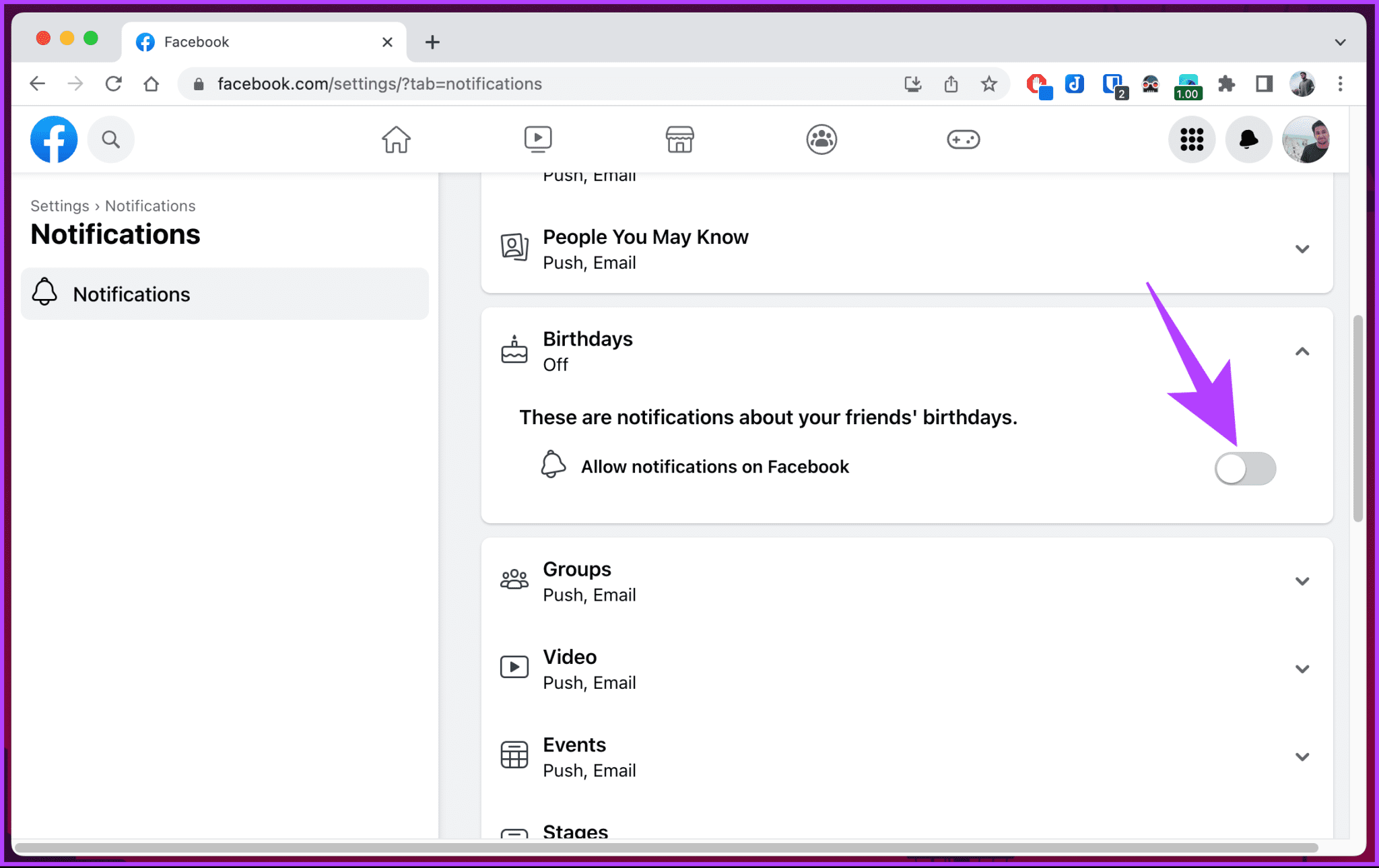Toggle Allow notifications on Facebook
Screen dimensions: 1379x868
click(1246, 466)
